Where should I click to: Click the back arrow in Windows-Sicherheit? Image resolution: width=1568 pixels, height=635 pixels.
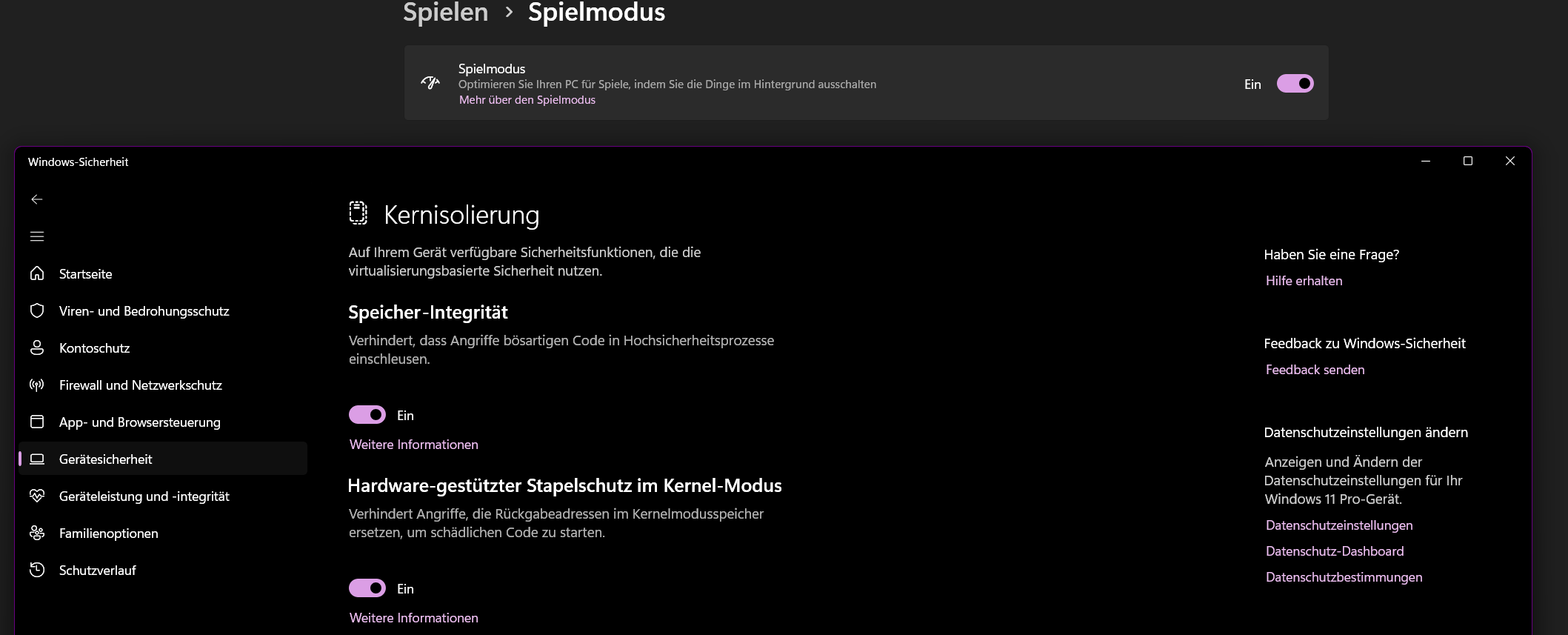point(37,199)
